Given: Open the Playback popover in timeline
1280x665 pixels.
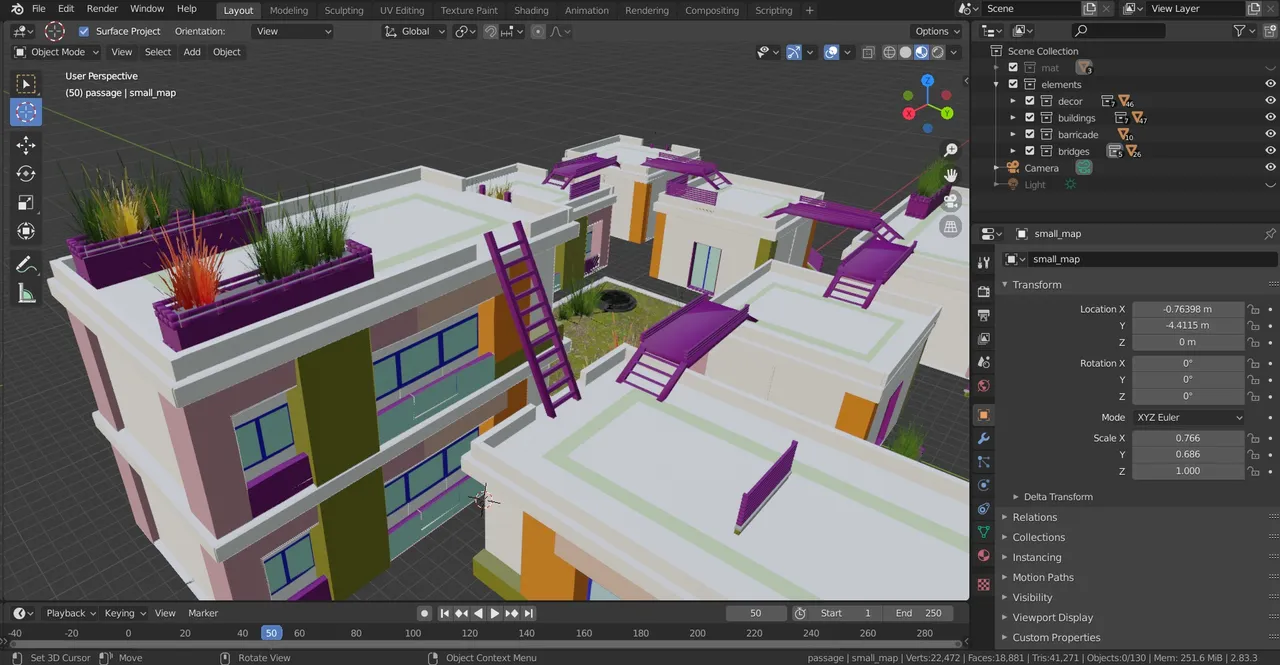Looking at the screenshot, I should (71, 613).
